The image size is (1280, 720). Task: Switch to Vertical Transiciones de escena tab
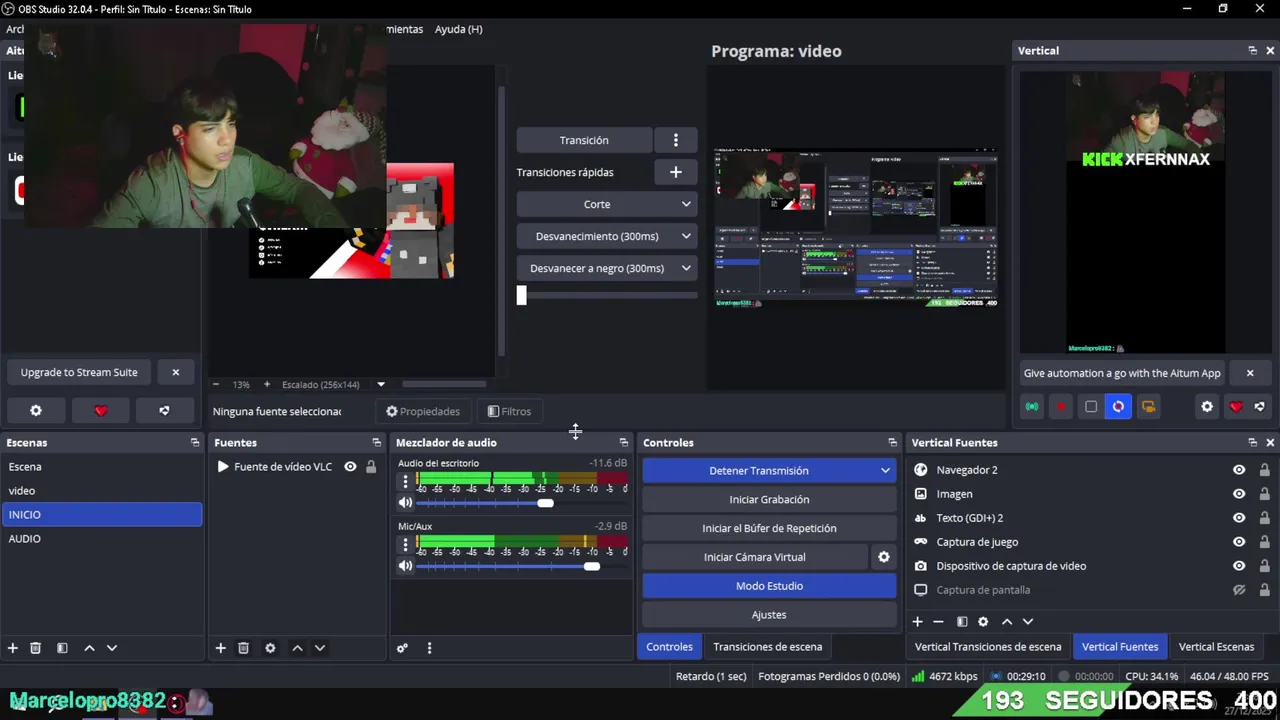(x=988, y=647)
